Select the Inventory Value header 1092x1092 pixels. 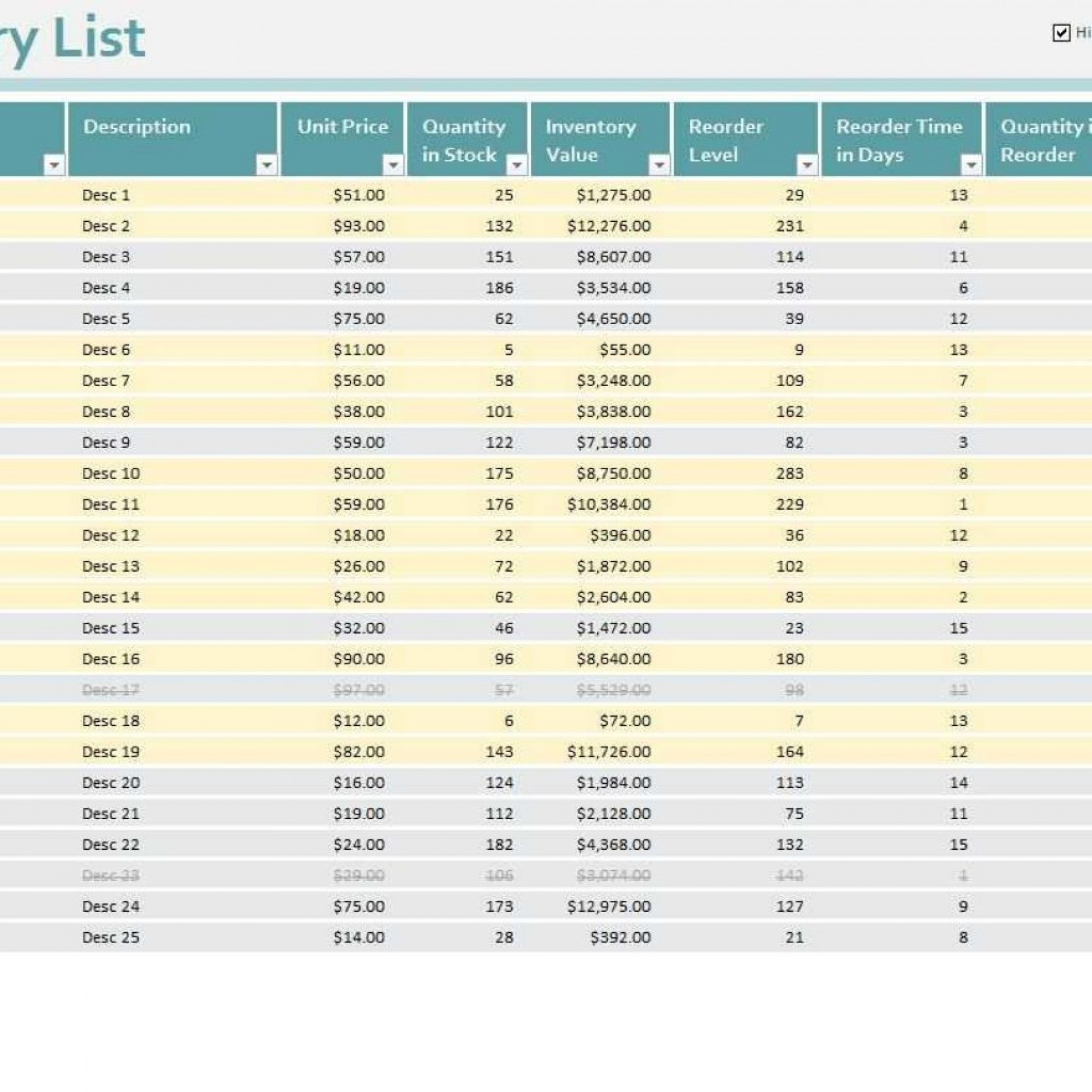600,139
